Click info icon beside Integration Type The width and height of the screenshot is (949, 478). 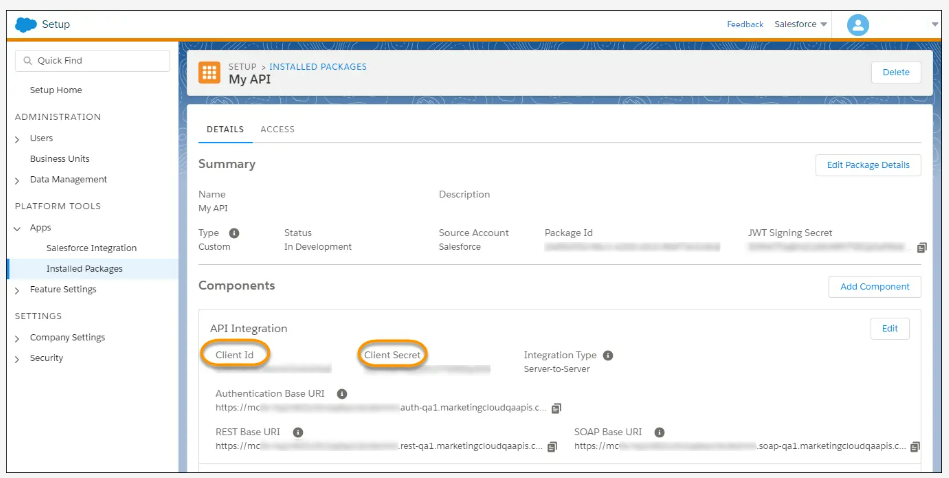(x=608, y=355)
